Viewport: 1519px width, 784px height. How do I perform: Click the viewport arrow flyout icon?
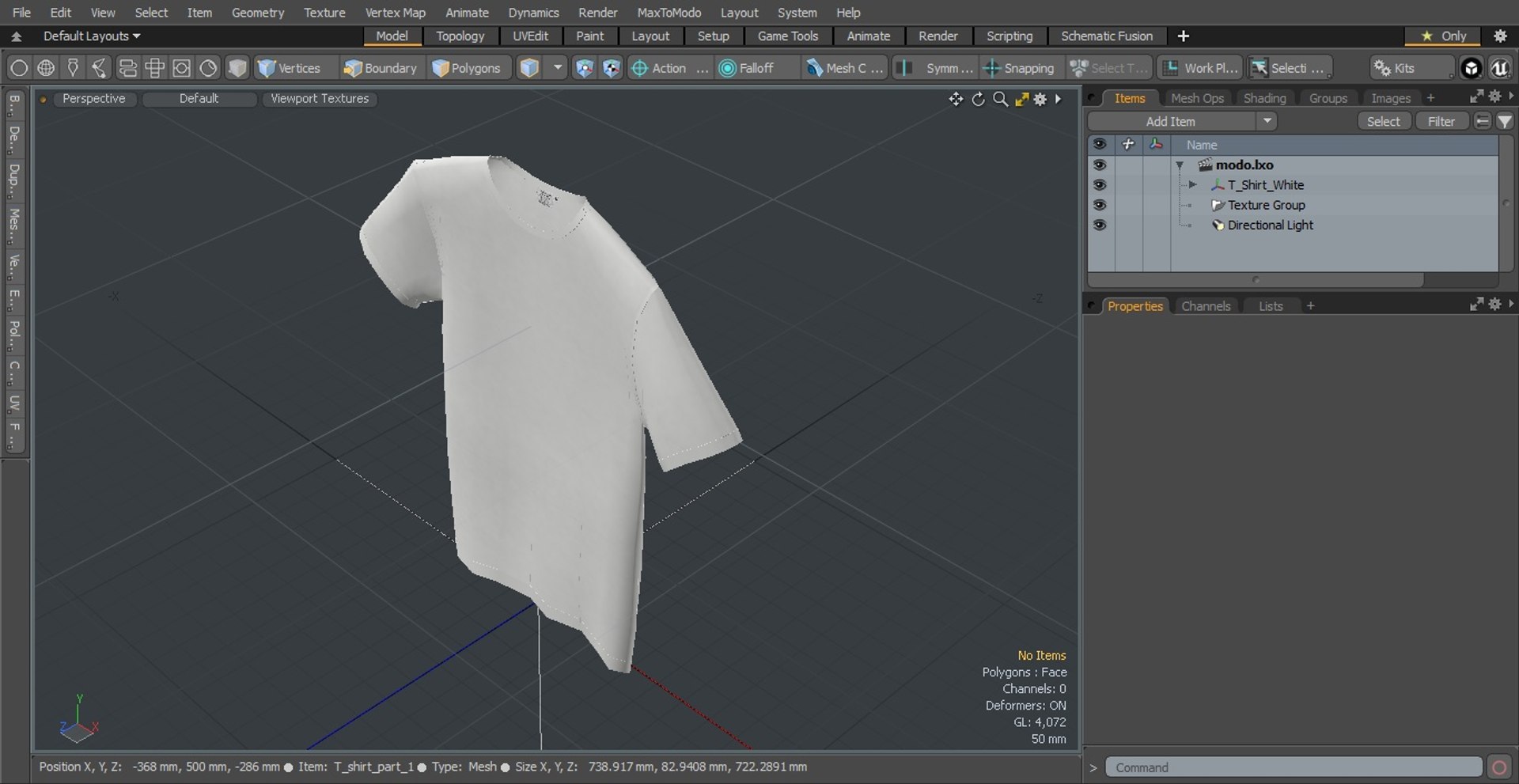[1058, 99]
